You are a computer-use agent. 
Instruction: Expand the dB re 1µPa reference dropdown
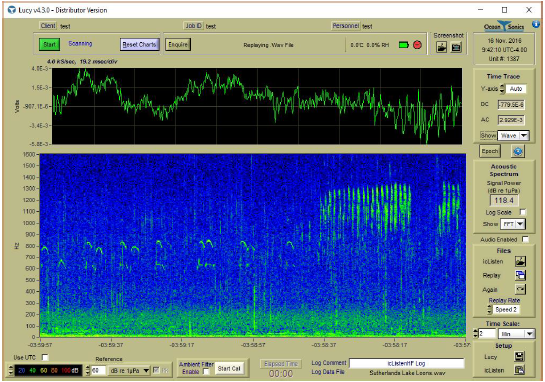click(x=129, y=371)
